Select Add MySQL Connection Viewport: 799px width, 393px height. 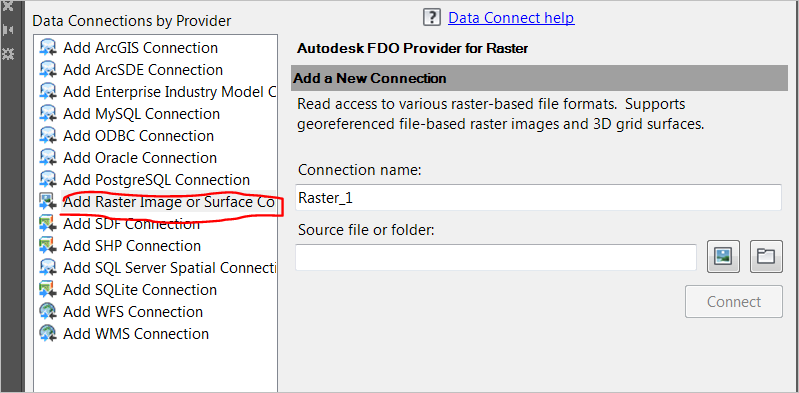(x=142, y=114)
